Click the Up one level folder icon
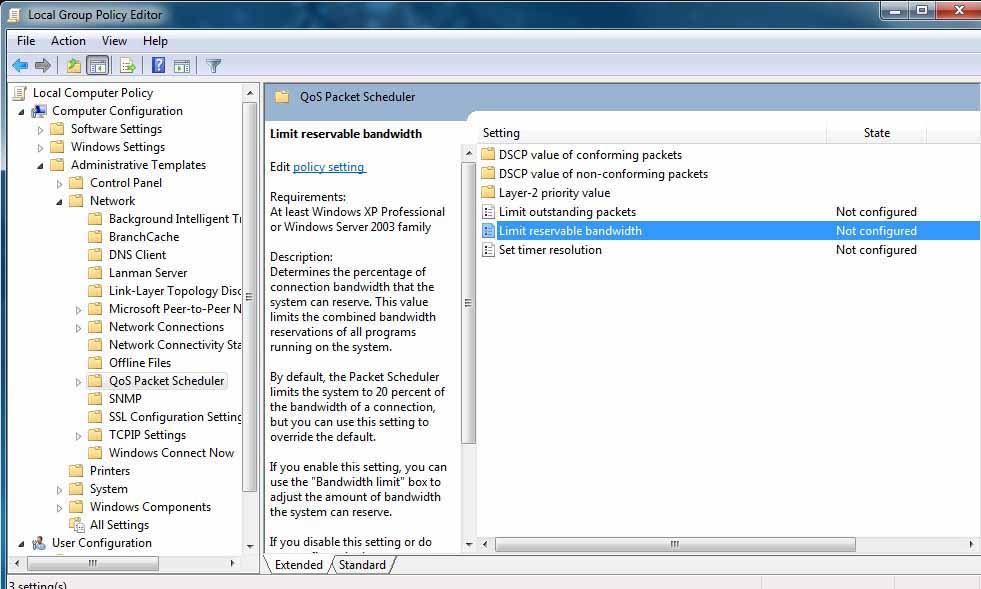 [x=73, y=66]
